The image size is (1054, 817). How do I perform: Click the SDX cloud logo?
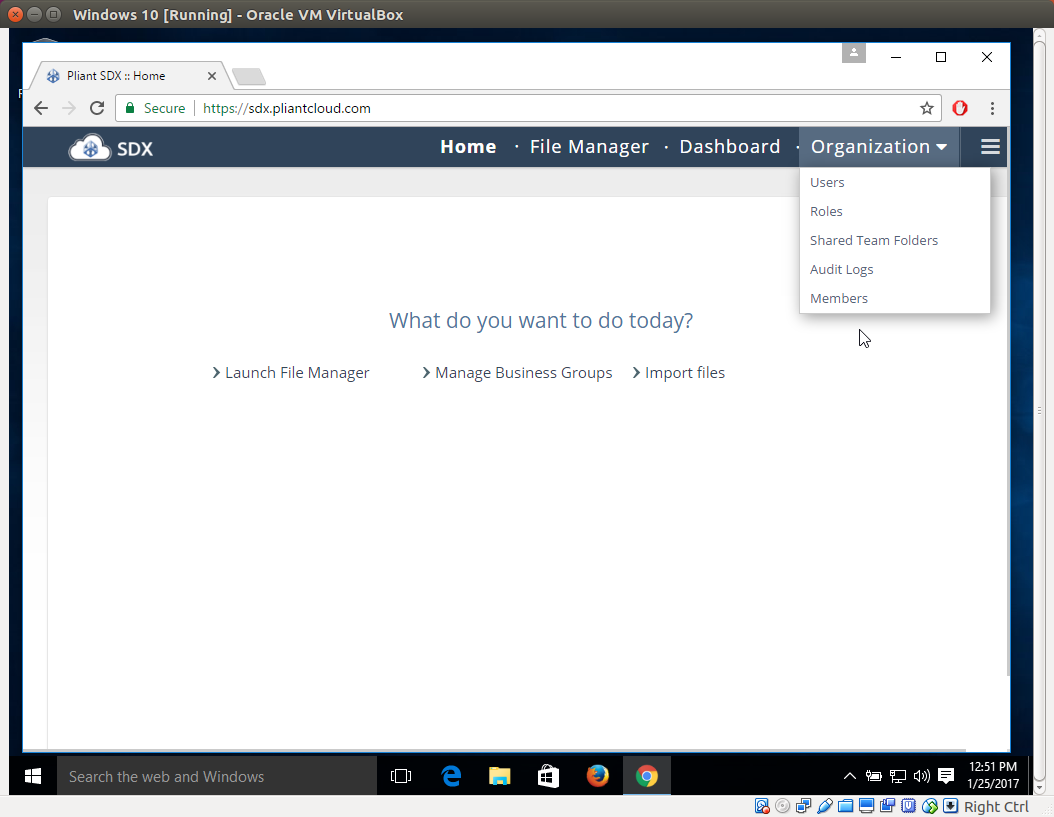111,147
